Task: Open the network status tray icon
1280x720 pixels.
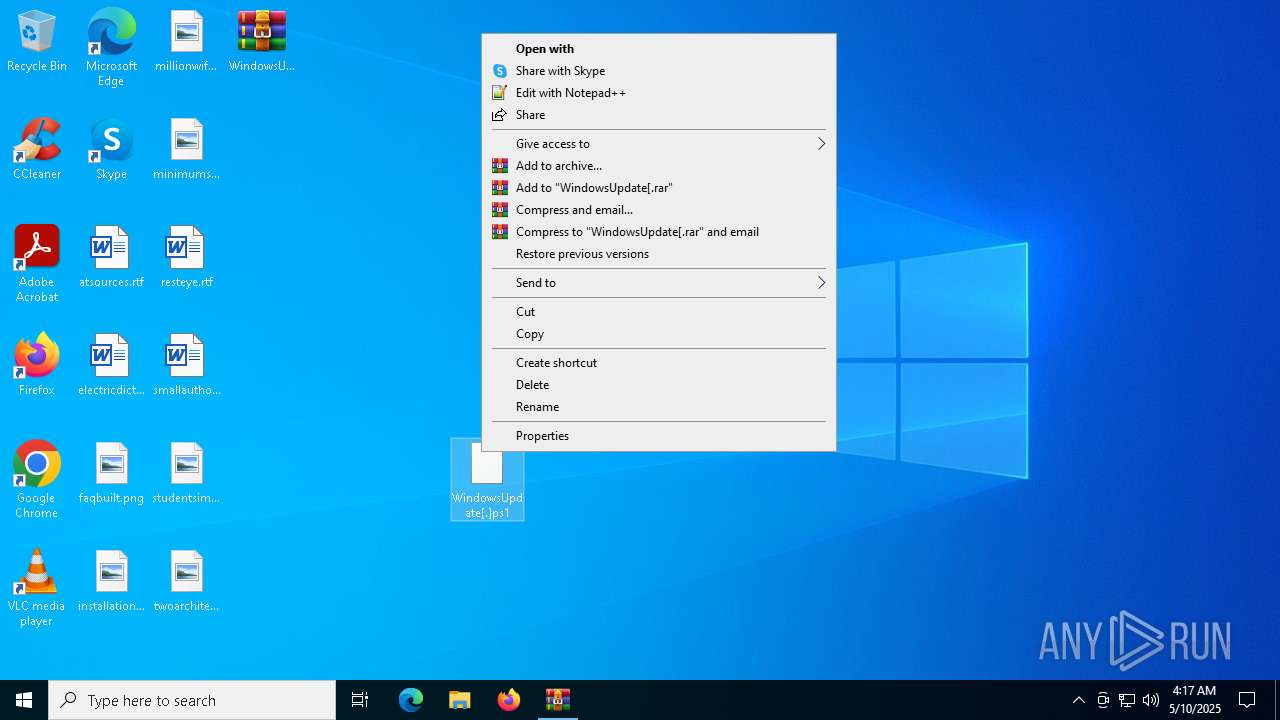Action: tap(1127, 700)
